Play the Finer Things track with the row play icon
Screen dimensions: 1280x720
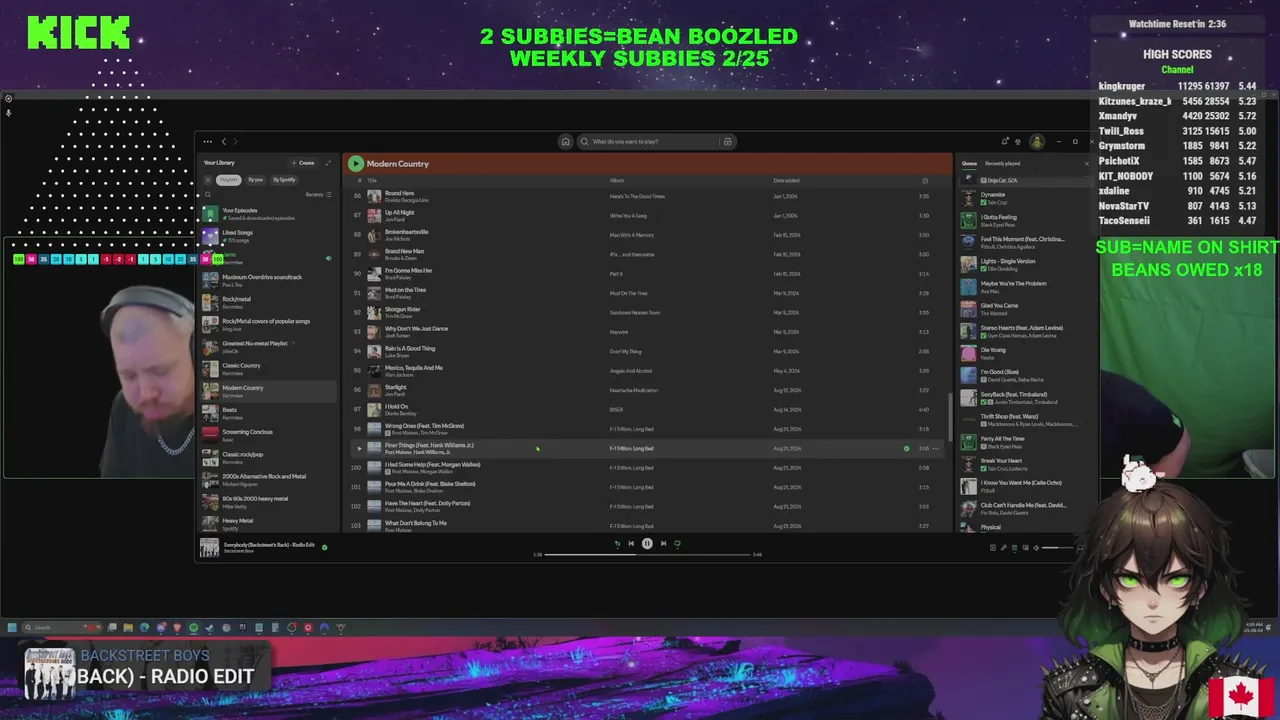point(359,448)
